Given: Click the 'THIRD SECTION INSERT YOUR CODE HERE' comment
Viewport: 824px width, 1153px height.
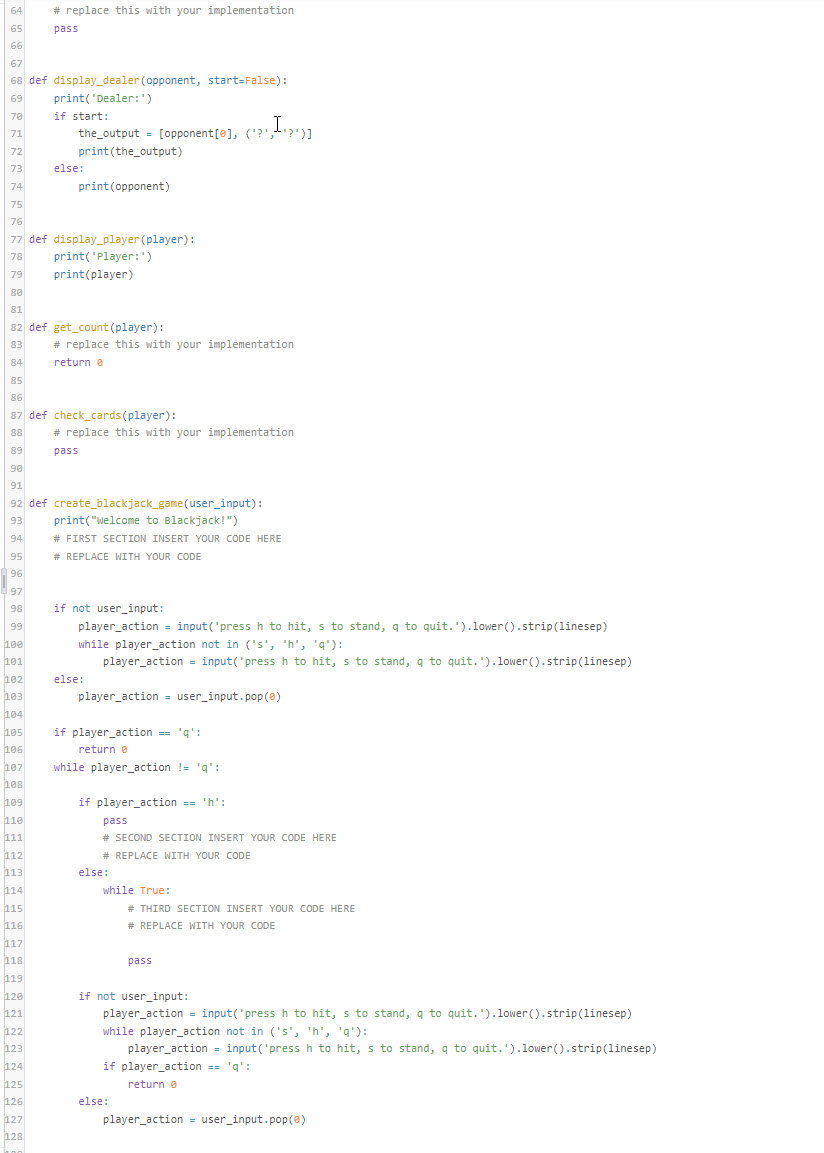Looking at the screenshot, I should click(x=240, y=908).
